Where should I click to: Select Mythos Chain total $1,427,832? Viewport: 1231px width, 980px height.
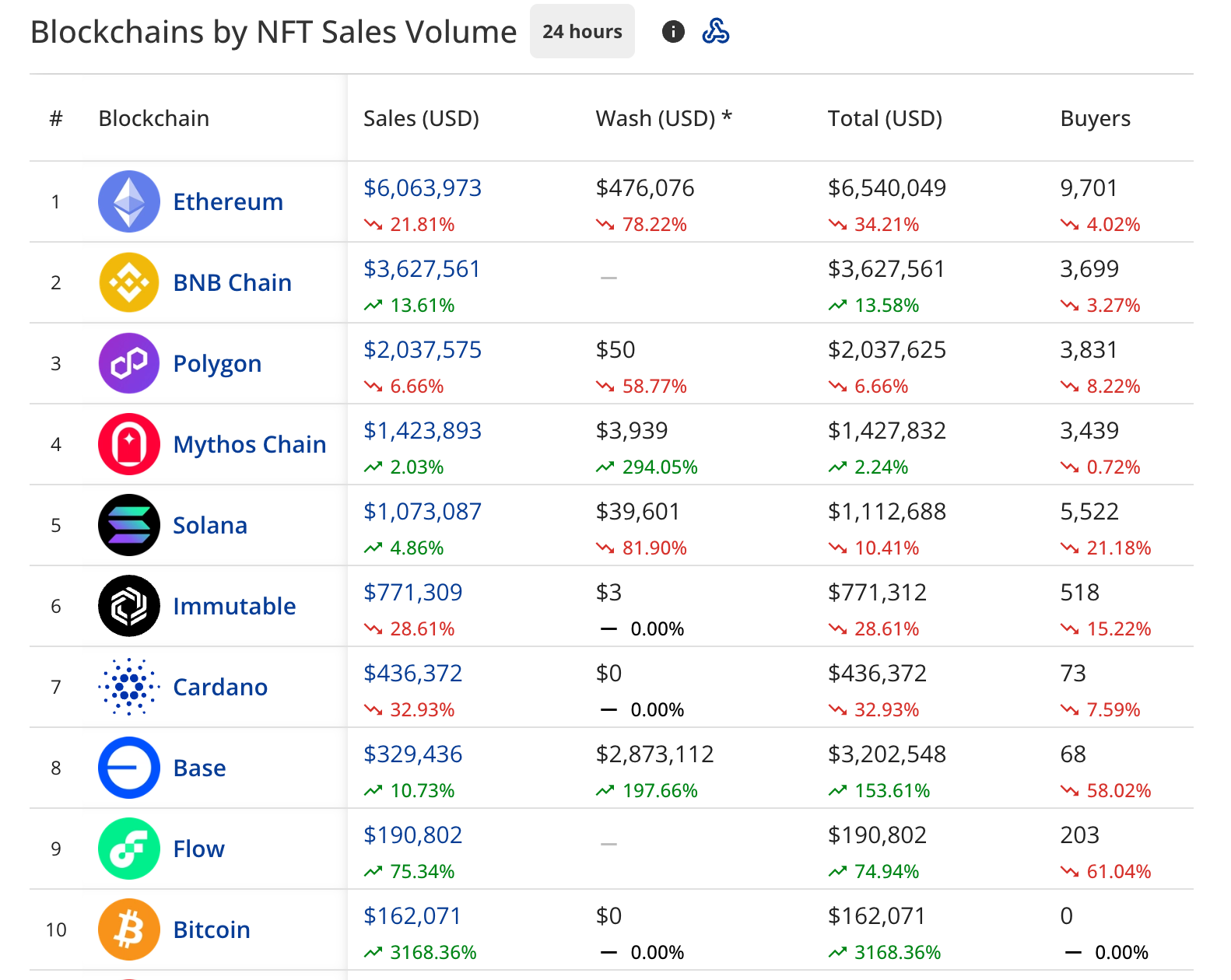pyautogui.click(x=887, y=430)
